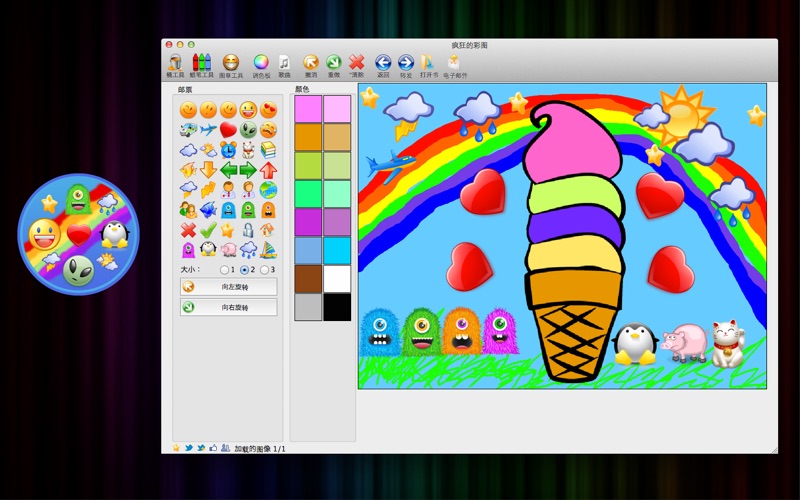Screen dimensions: 800x500
Task: Pick the red X stamp in the palette
Action: (188, 230)
